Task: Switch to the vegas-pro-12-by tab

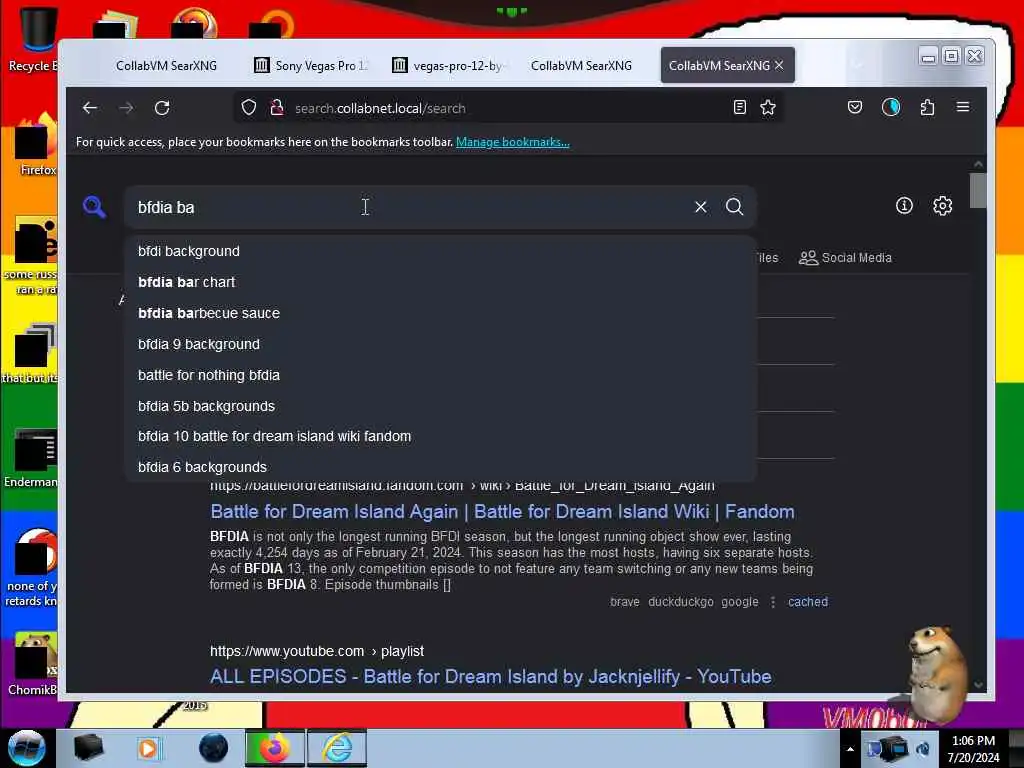Action: [x=451, y=65]
